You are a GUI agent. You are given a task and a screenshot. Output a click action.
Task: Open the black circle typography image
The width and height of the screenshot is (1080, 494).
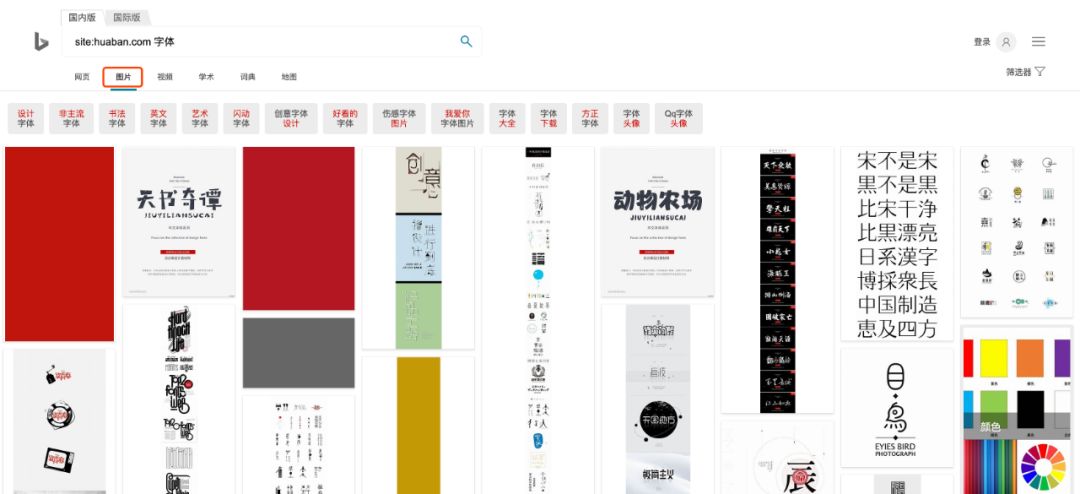[x=658, y=400]
